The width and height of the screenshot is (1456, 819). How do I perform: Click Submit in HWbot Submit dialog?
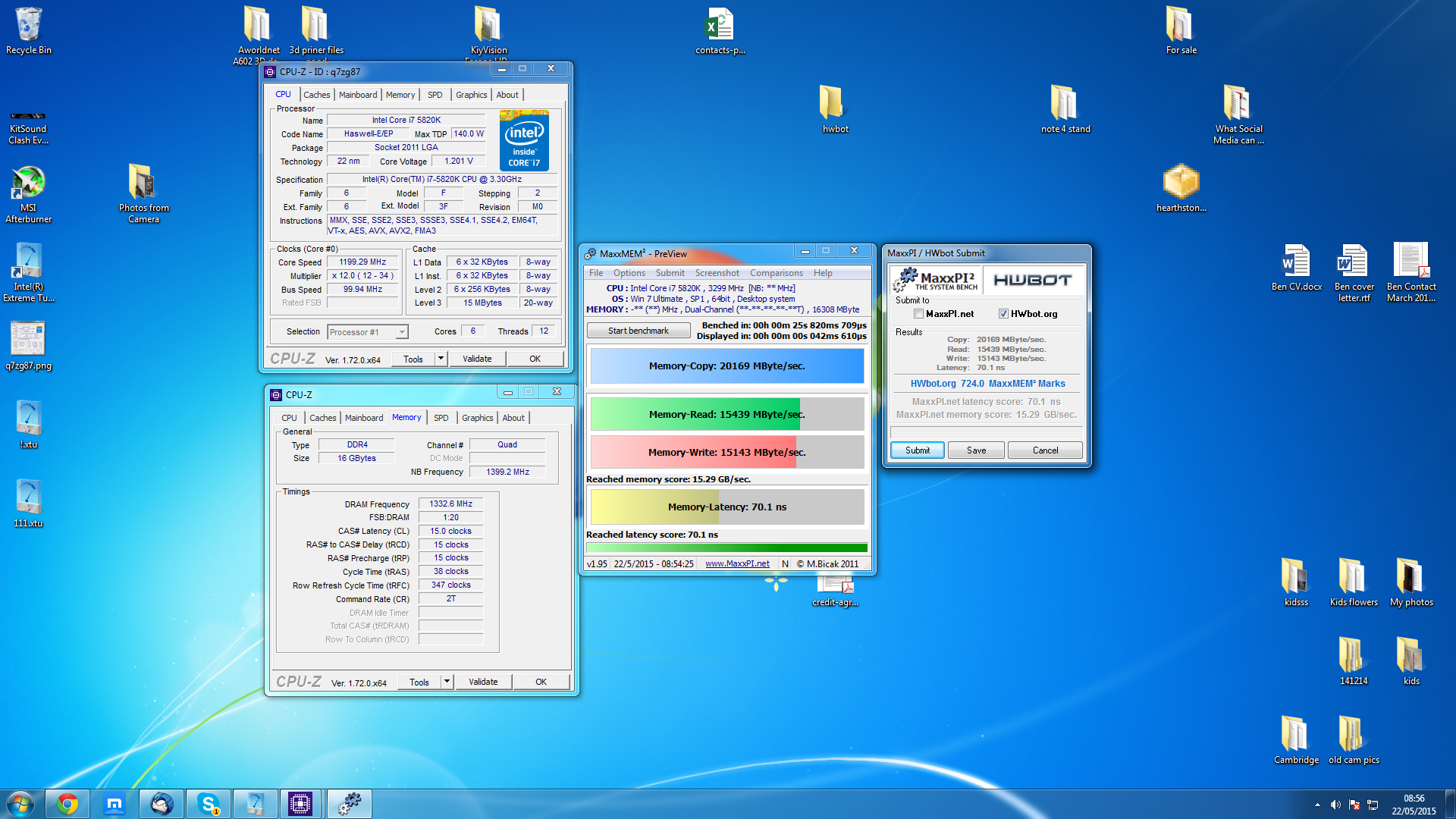(917, 450)
